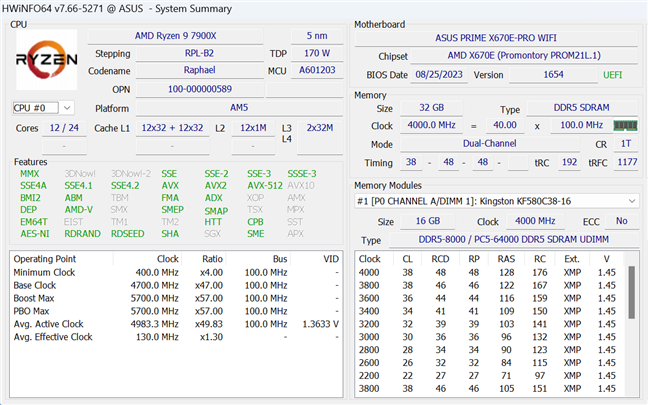Viewport: 648px width, 405px height.
Task: Click the grayed-out SGX feature label
Action: (212, 234)
